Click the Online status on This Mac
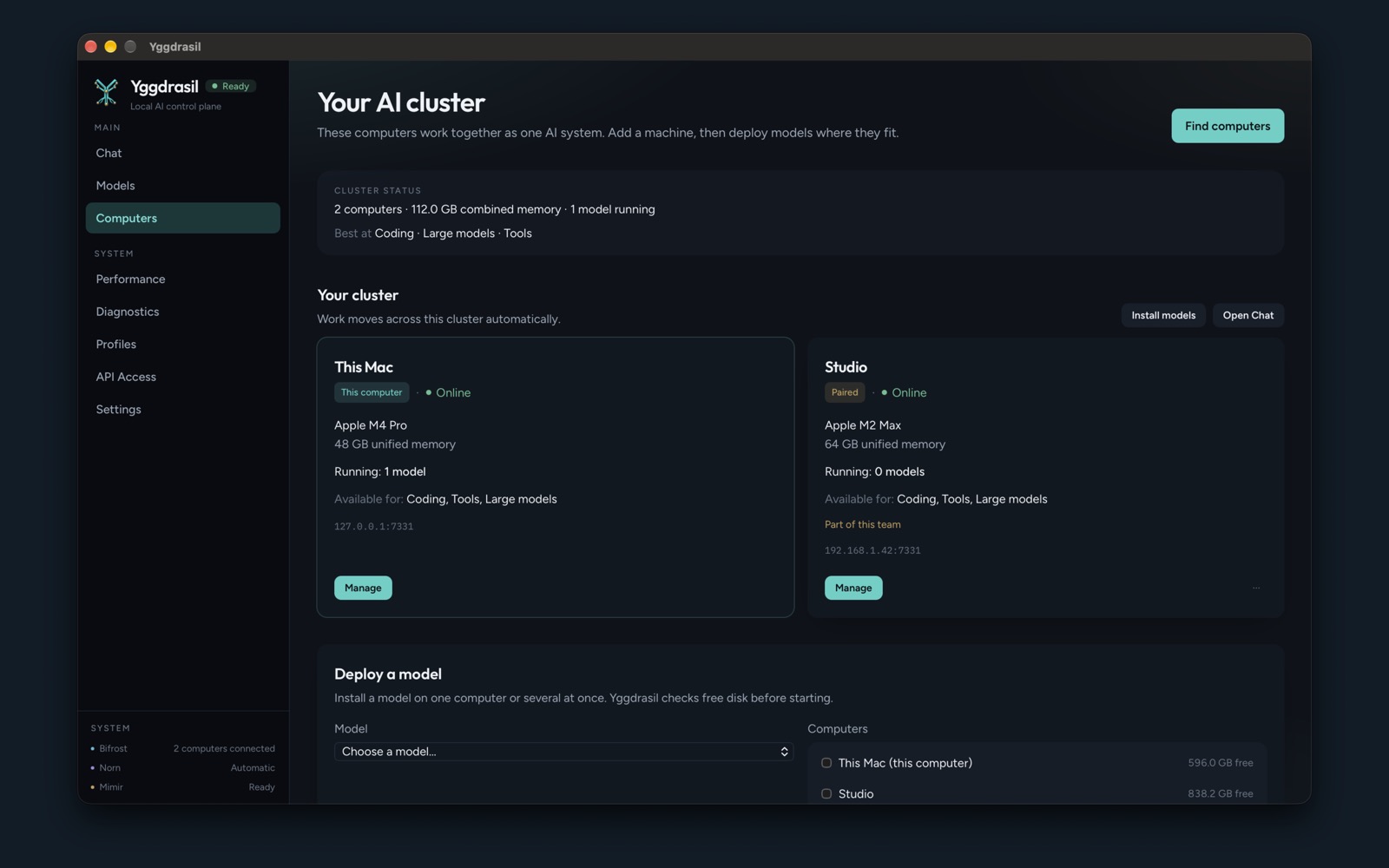This screenshot has width=1389, height=868. (x=448, y=392)
